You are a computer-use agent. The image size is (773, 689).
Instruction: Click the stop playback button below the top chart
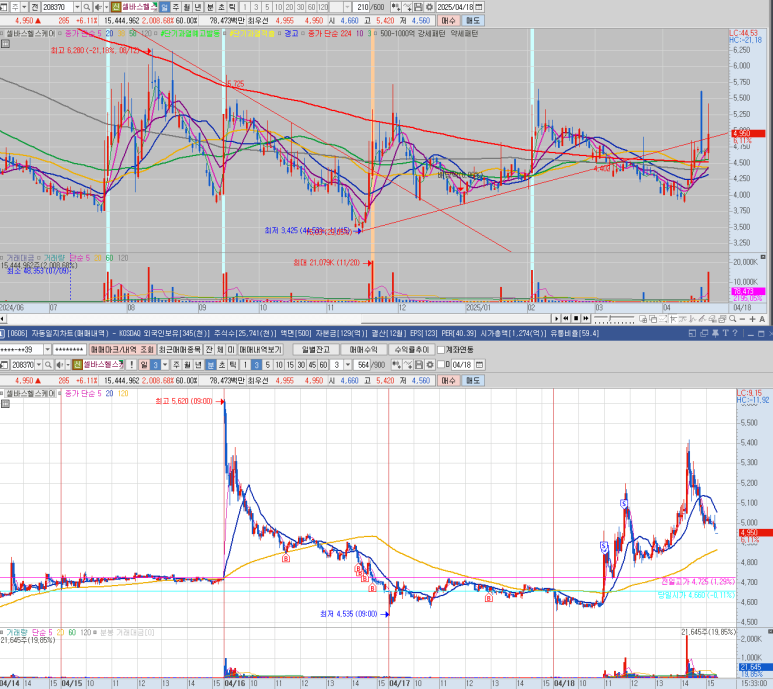click(x=576, y=319)
